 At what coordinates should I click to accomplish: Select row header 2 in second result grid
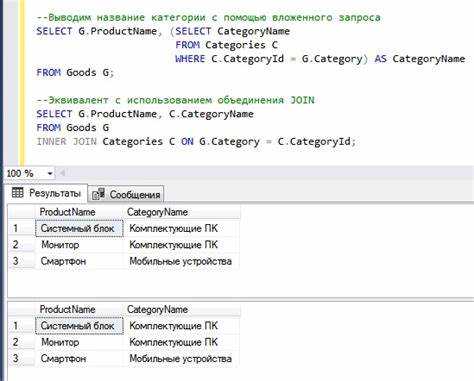pyautogui.click(x=21, y=342)
